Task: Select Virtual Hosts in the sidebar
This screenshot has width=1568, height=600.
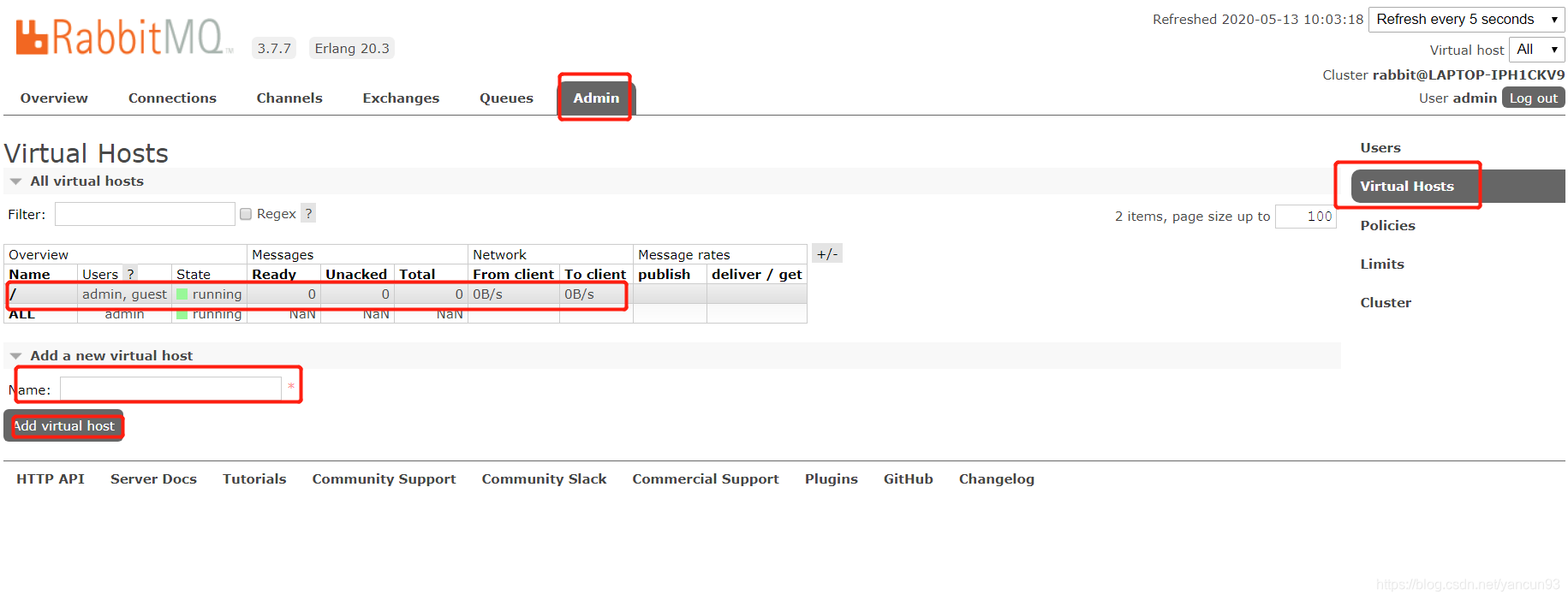Action: point(1458,186)
